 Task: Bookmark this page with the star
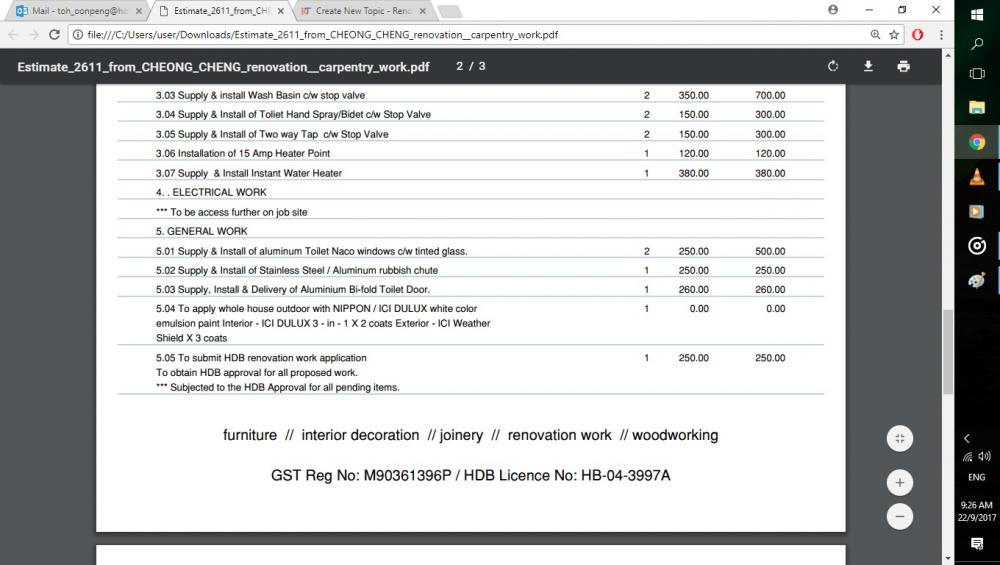click(x=894, y=34)
